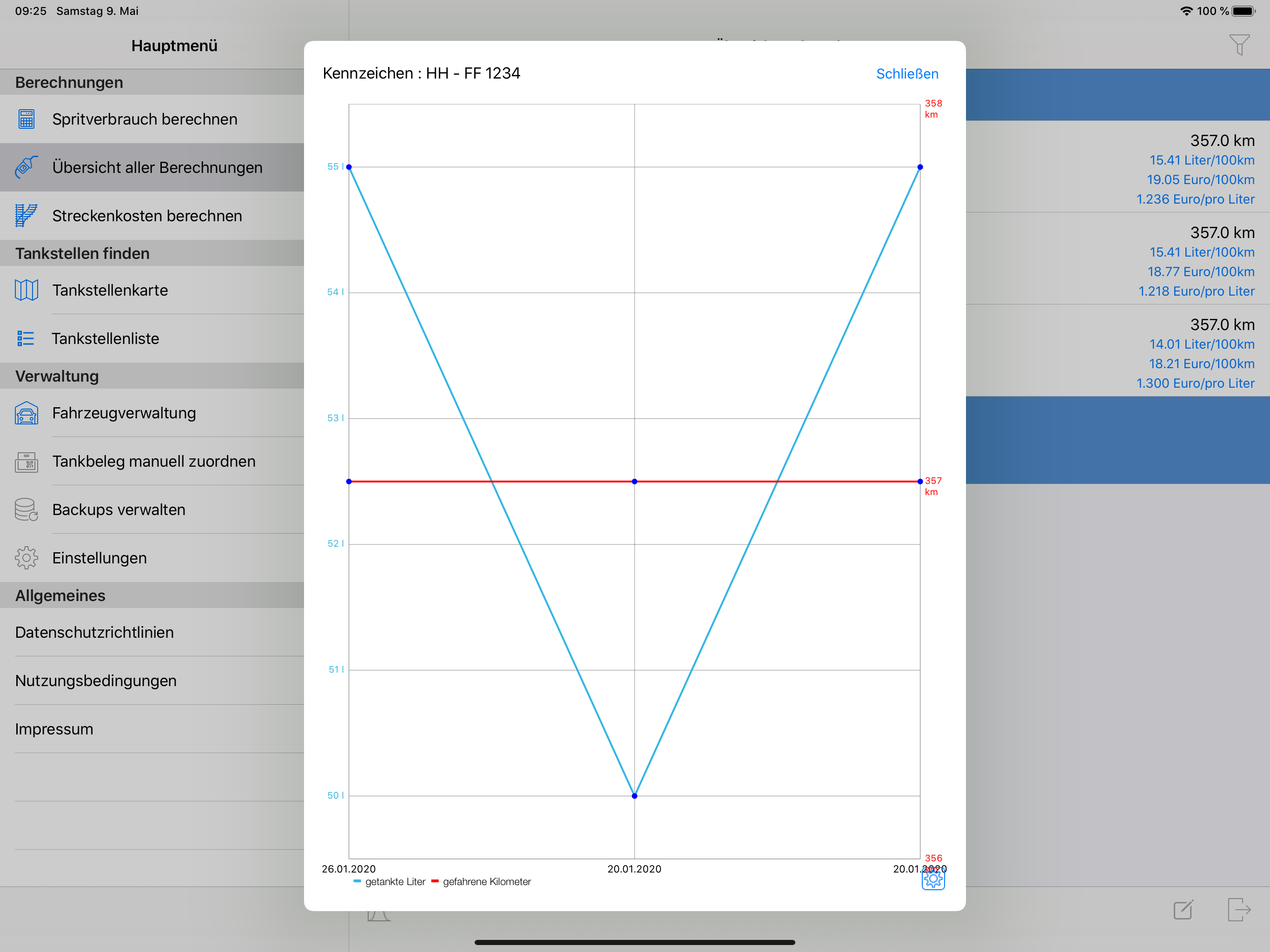Open Impressum link
The width and height of the screenshot is (1270, 952).
[x=152, y=728]
